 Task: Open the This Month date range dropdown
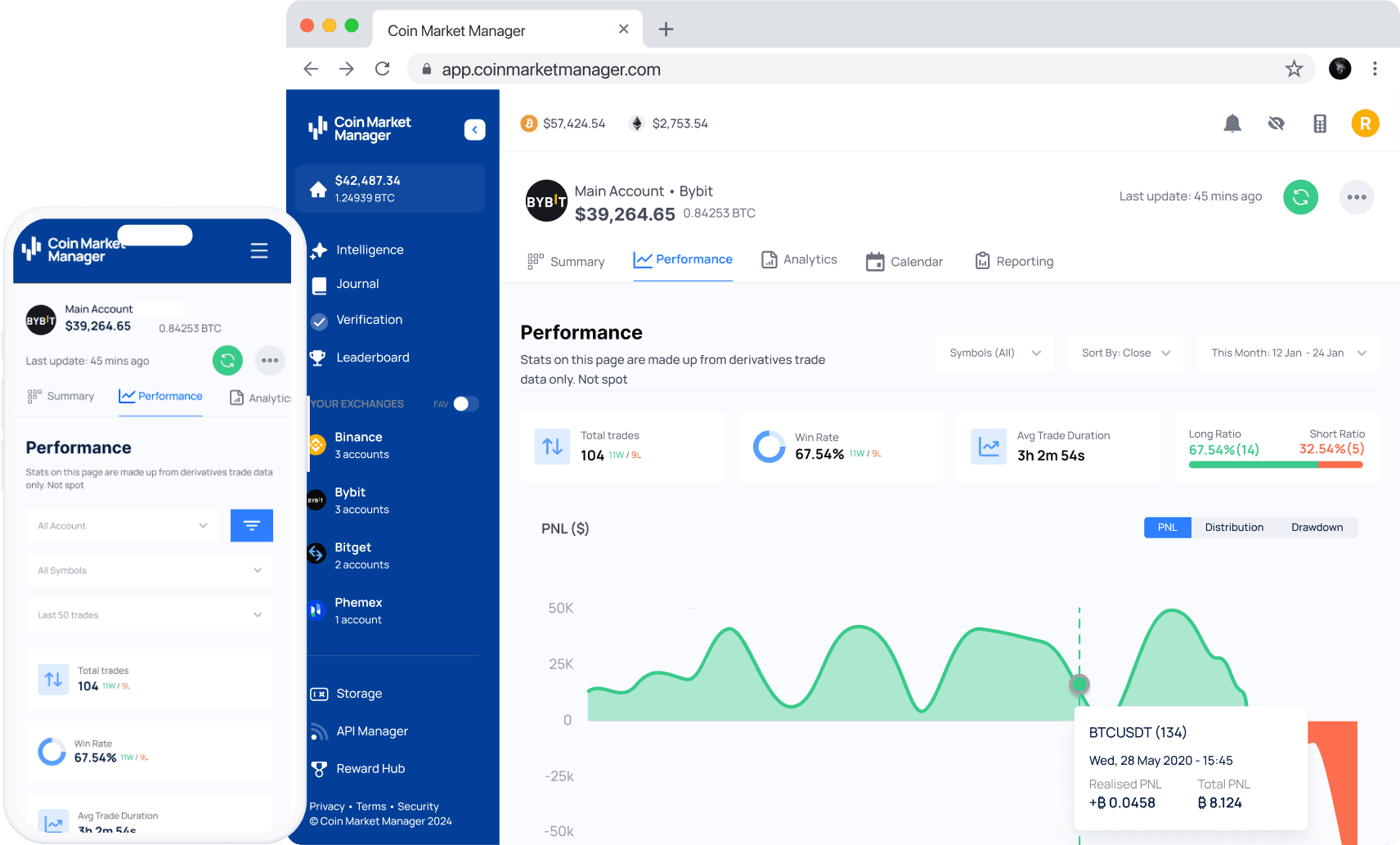[1288, 353]
